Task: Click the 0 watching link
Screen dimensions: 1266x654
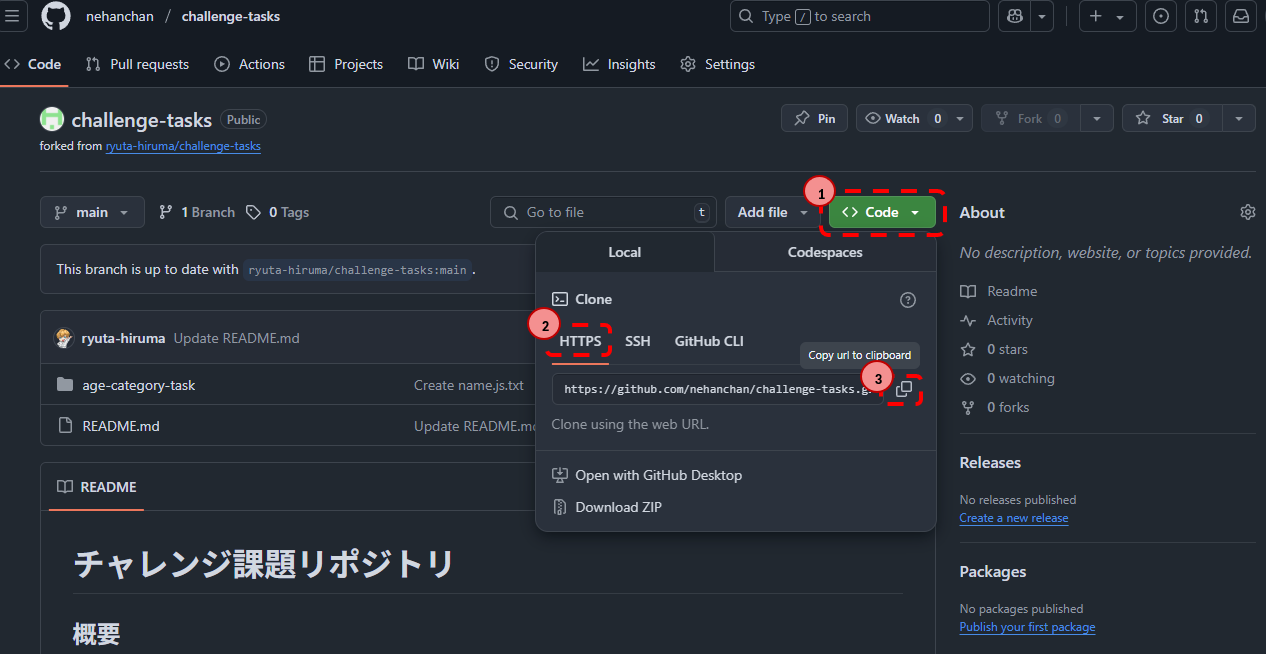Action: 1007,378
